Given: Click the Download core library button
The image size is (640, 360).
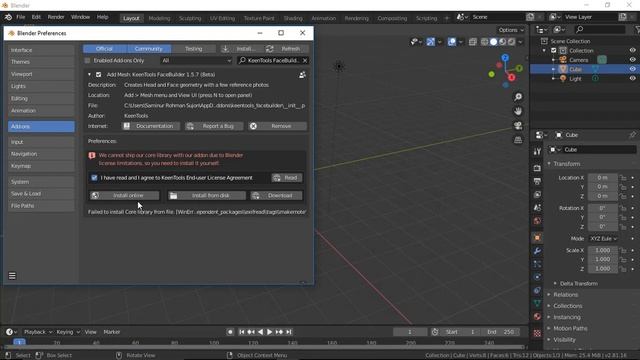Looking at the screenshot, I should click(277, 196).
